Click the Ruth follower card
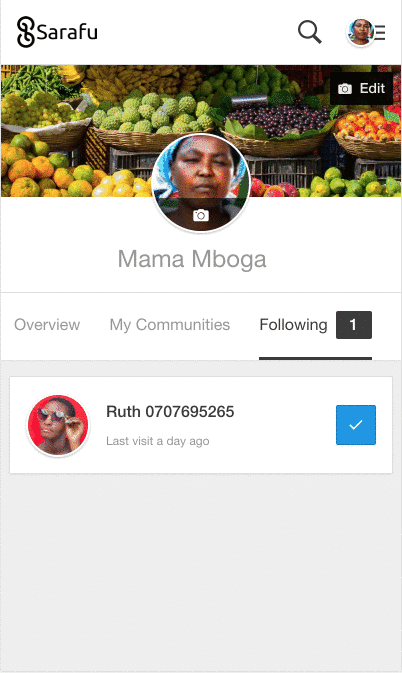The image size is (402, 673). pyautogui.click(x=201, y=425)
